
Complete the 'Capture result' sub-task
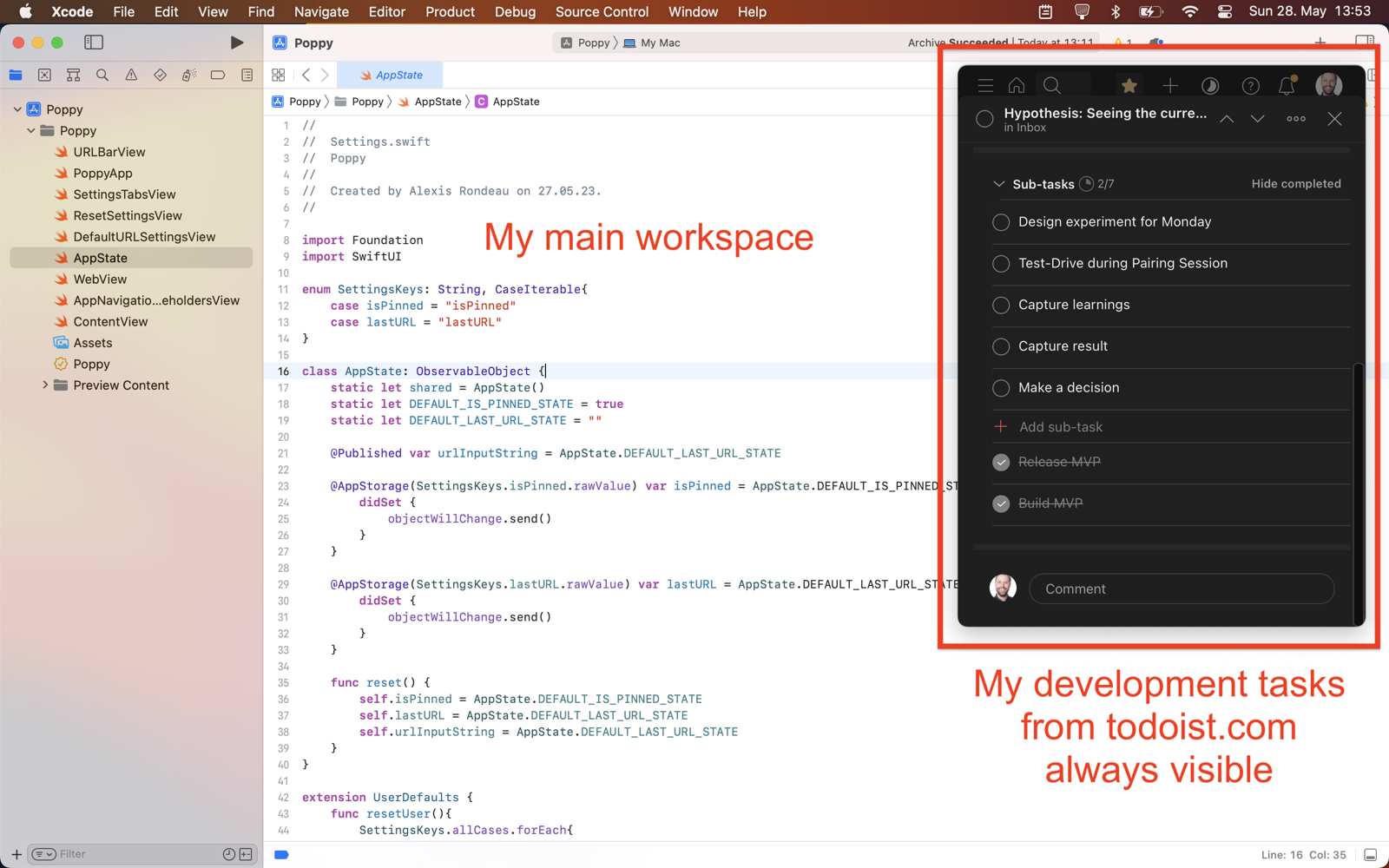[1001, 346]
